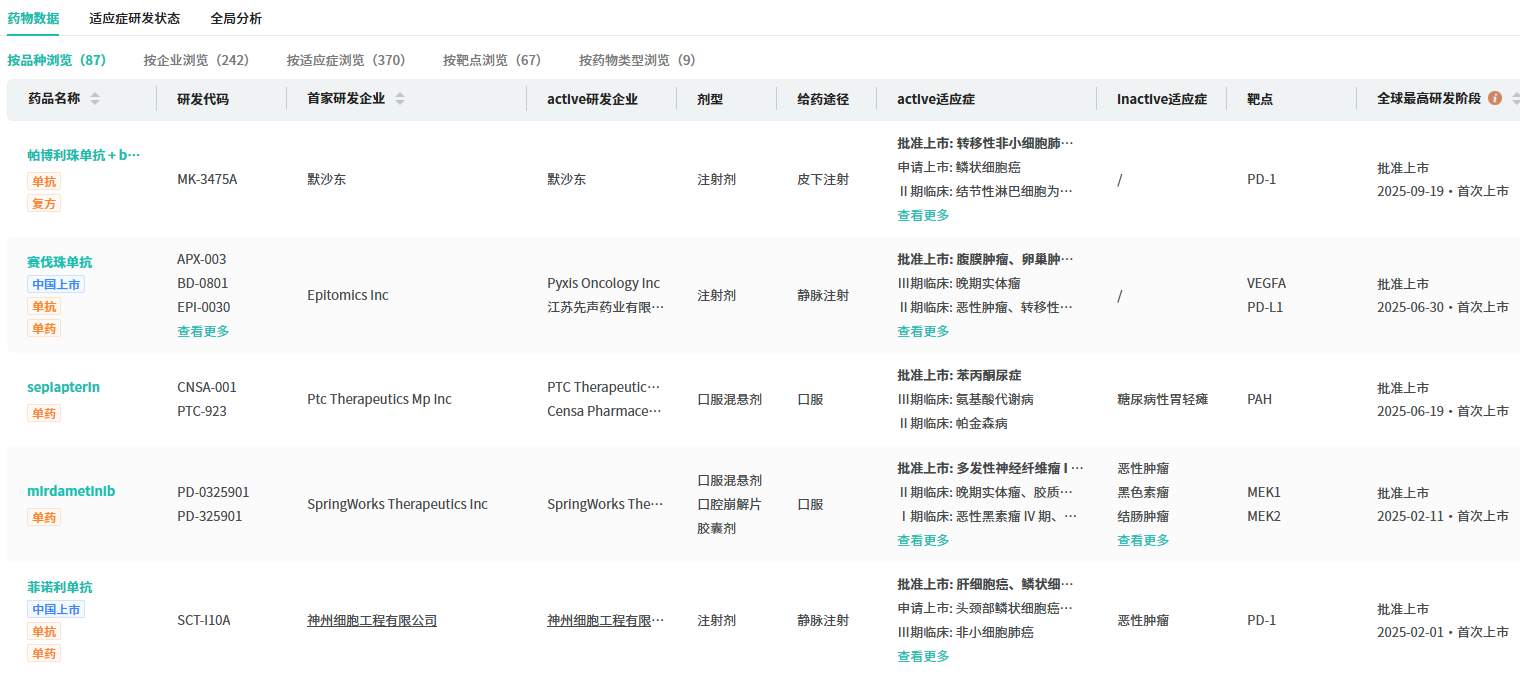Click the 复方 tag under 帕博利珠单抗

click(44, 203)
